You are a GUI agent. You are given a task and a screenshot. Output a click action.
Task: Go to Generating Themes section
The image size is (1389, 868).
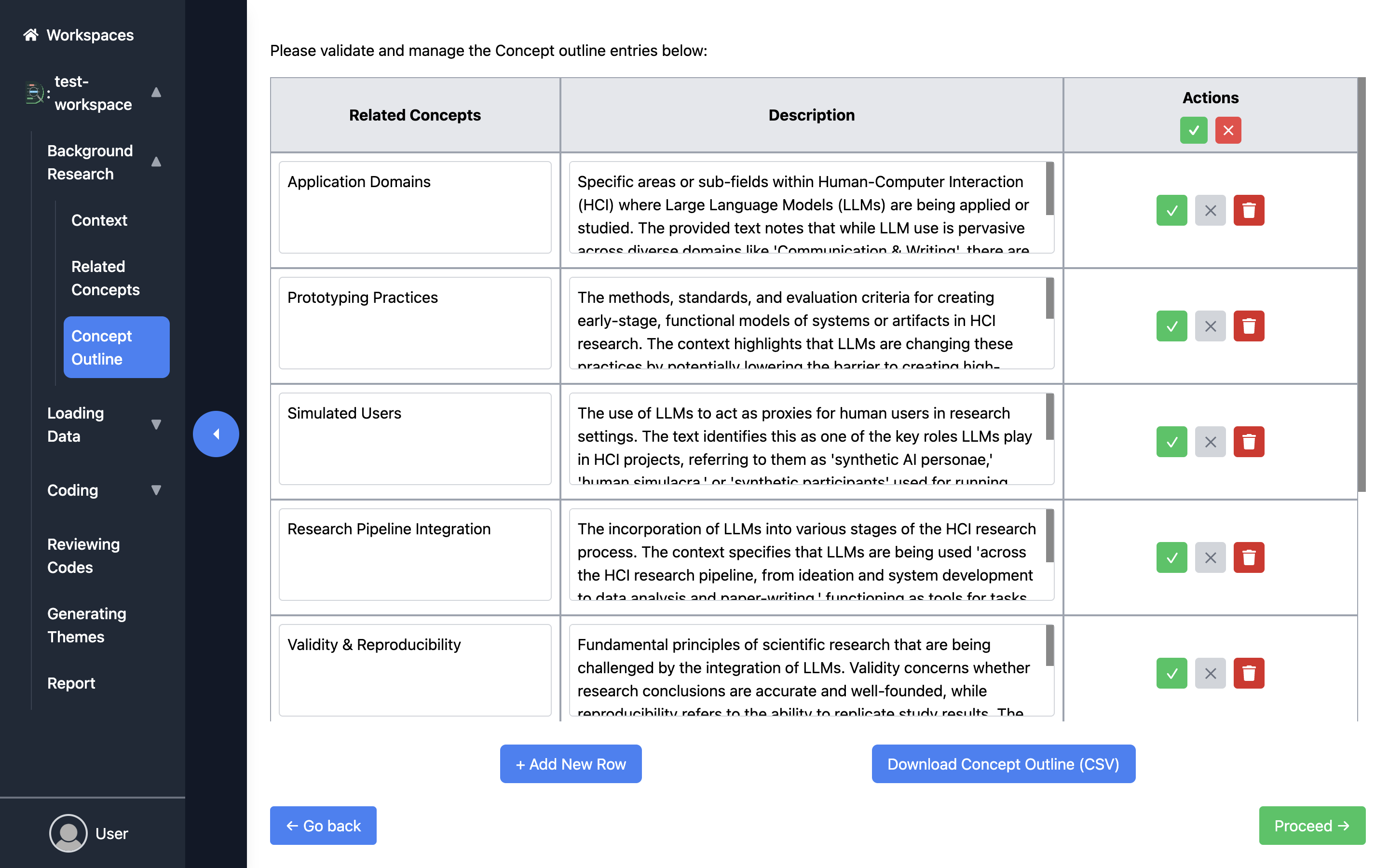(x=87, y=625)
